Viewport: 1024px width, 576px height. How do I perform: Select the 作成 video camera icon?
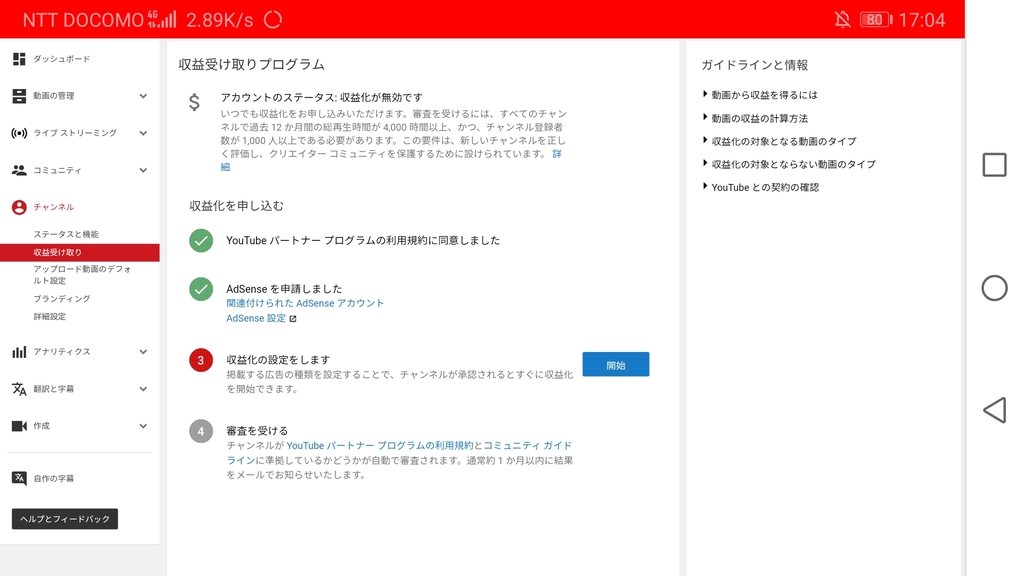(x=19, y=426)
